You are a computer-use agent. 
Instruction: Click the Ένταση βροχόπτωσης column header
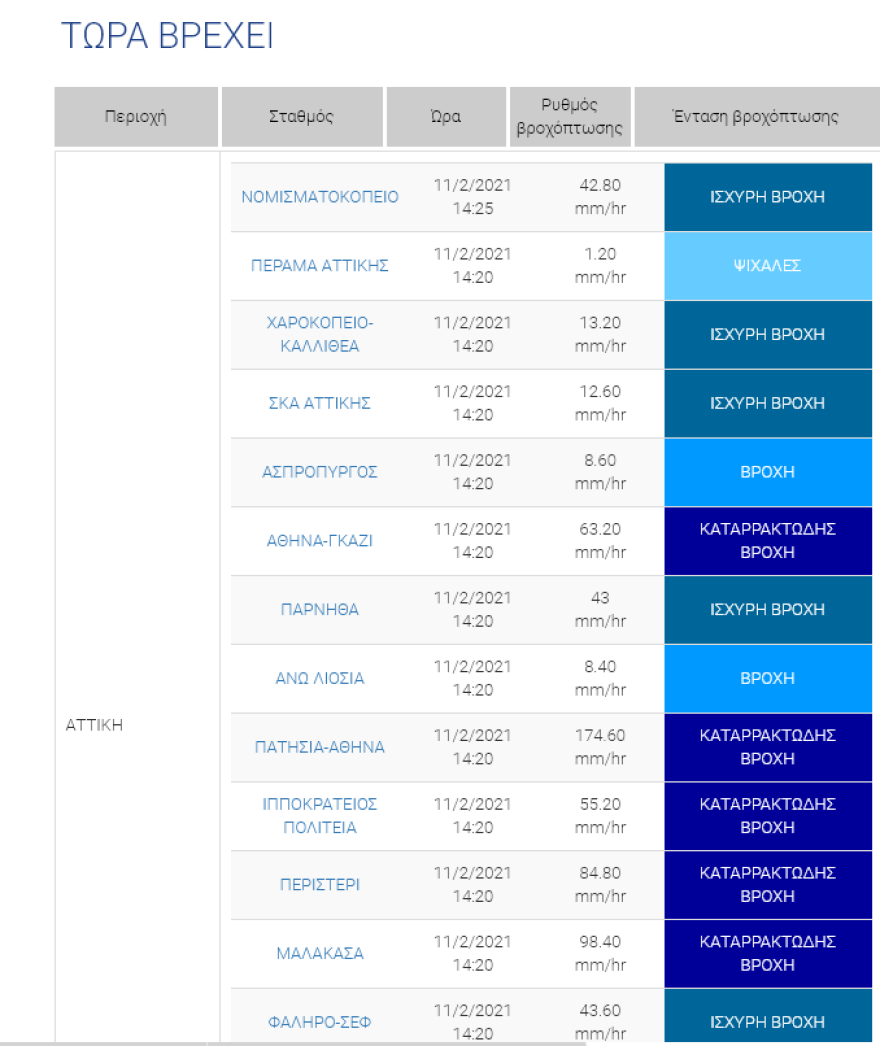(755, 117)
